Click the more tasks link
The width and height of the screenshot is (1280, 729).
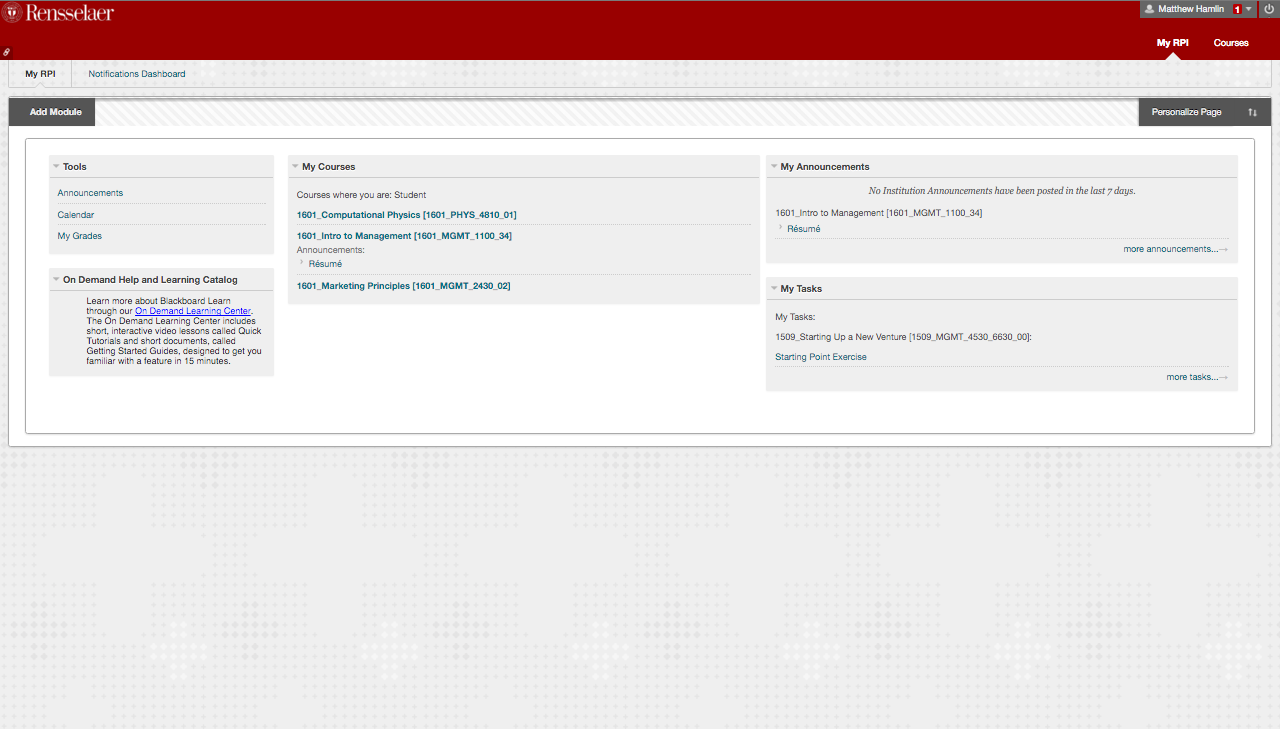(1197, 377)
